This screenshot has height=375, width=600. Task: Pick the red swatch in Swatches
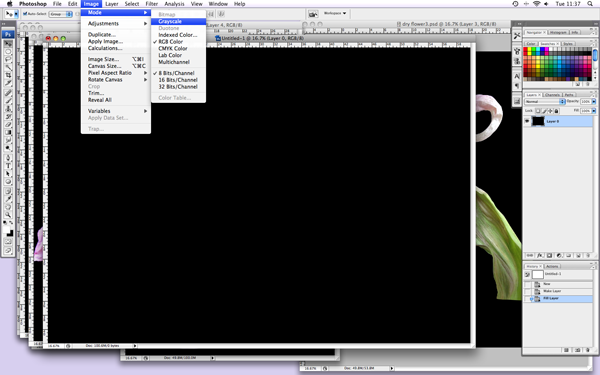pyautogui.click(x=525, y=50)
